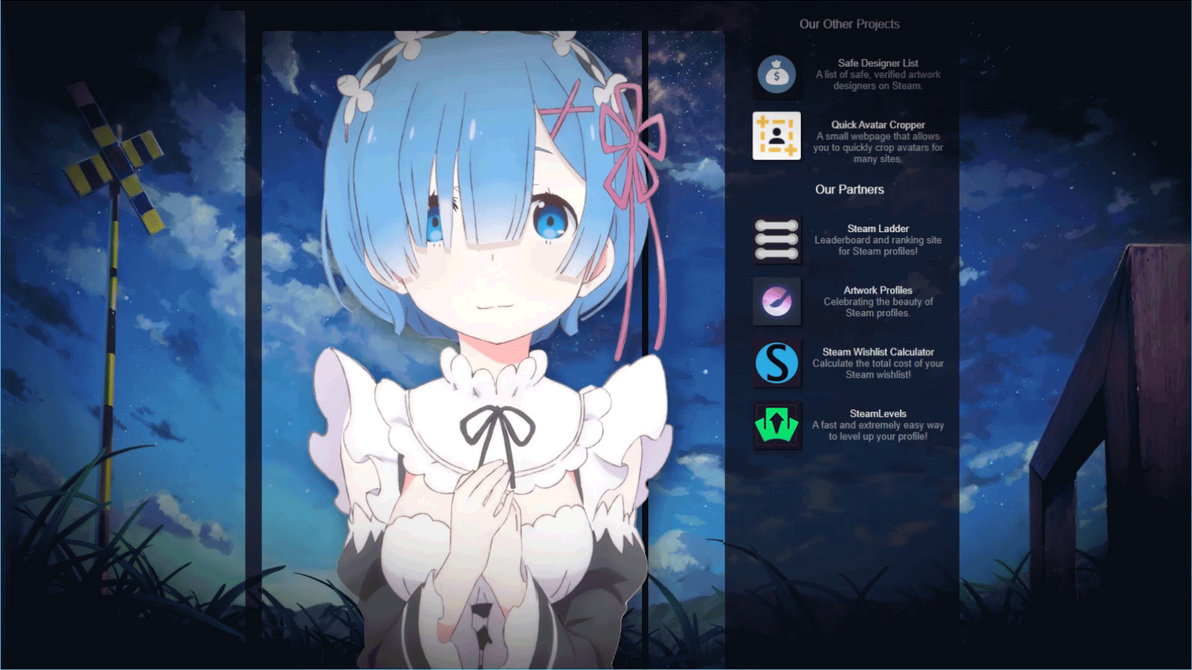Image resolution: width=1192 pixels, height=670 pixels.
Task: Visit the Steam Wishlist Calculator link
Action: click(x=879, y=352)
